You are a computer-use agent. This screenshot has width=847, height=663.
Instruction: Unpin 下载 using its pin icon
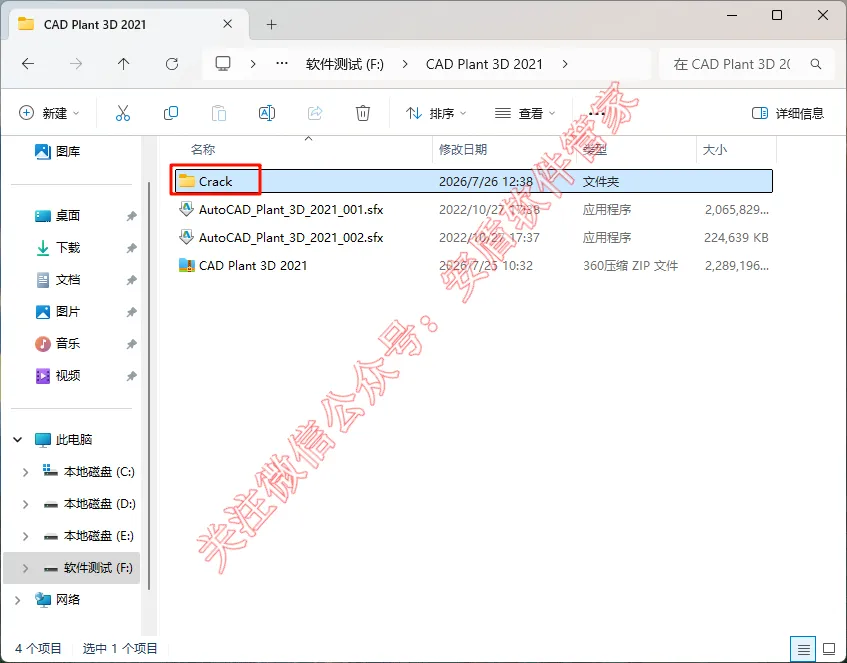pos(131,248)
